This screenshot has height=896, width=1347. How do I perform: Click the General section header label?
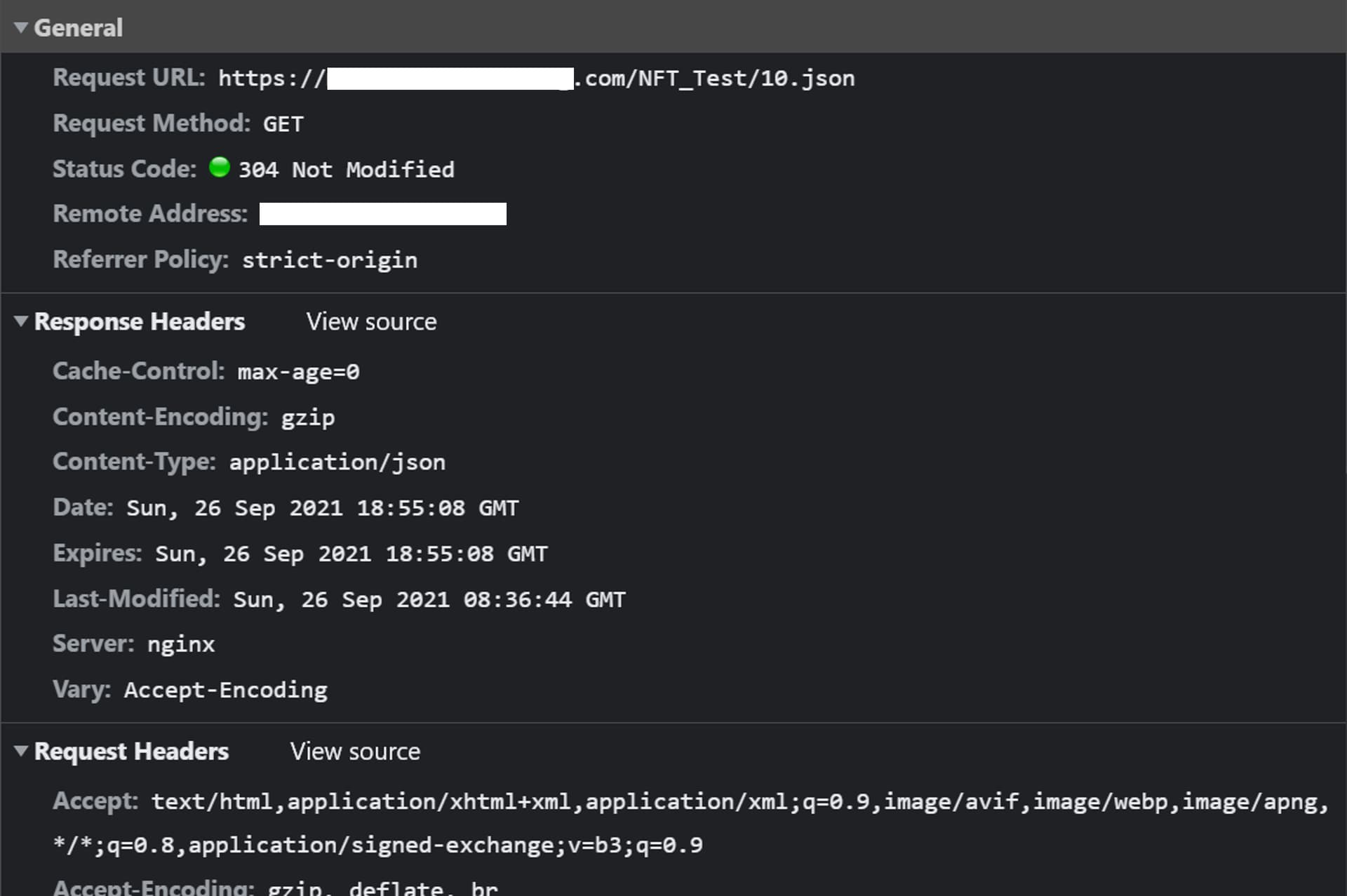pyautogui.click(x=79, y=28)
